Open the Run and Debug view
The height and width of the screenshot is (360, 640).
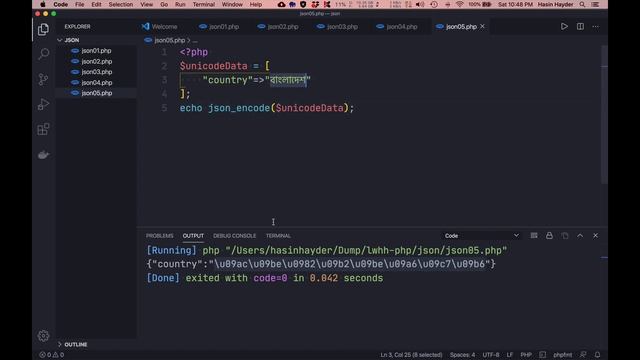(43, 104)
